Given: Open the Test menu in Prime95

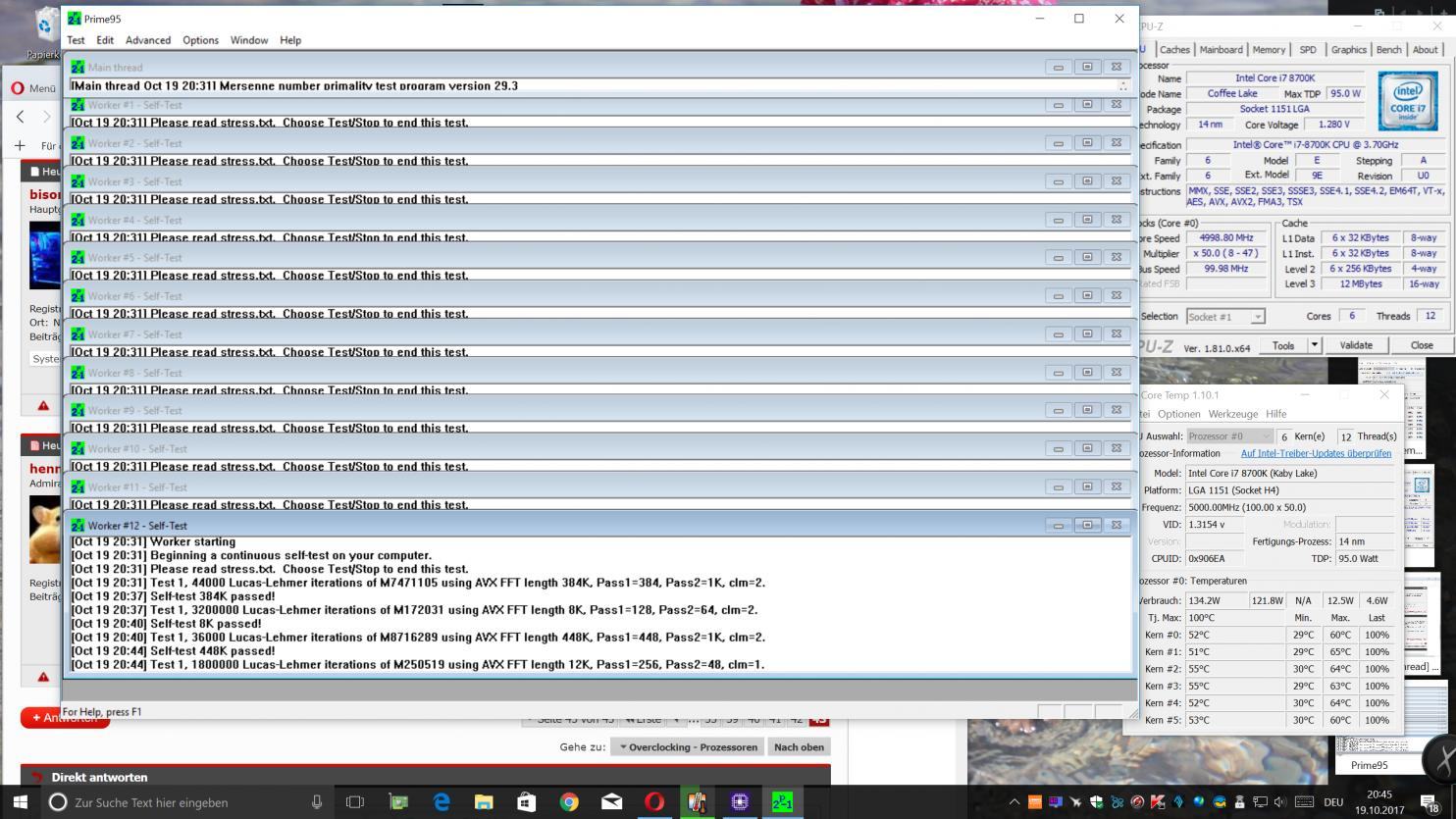Looking at the screenshot, I should point(76,40).
